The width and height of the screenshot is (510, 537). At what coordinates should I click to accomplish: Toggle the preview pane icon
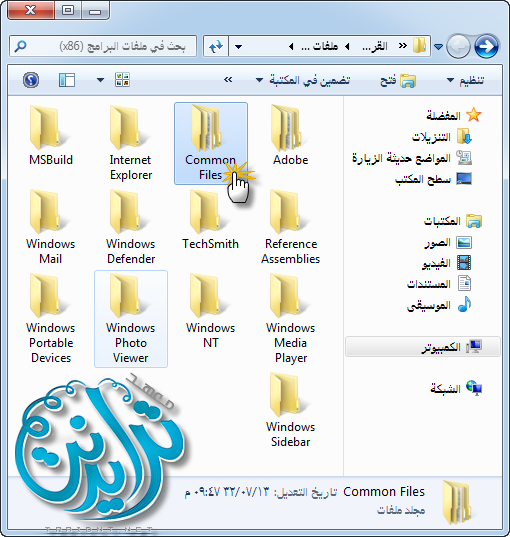point(67,80)
